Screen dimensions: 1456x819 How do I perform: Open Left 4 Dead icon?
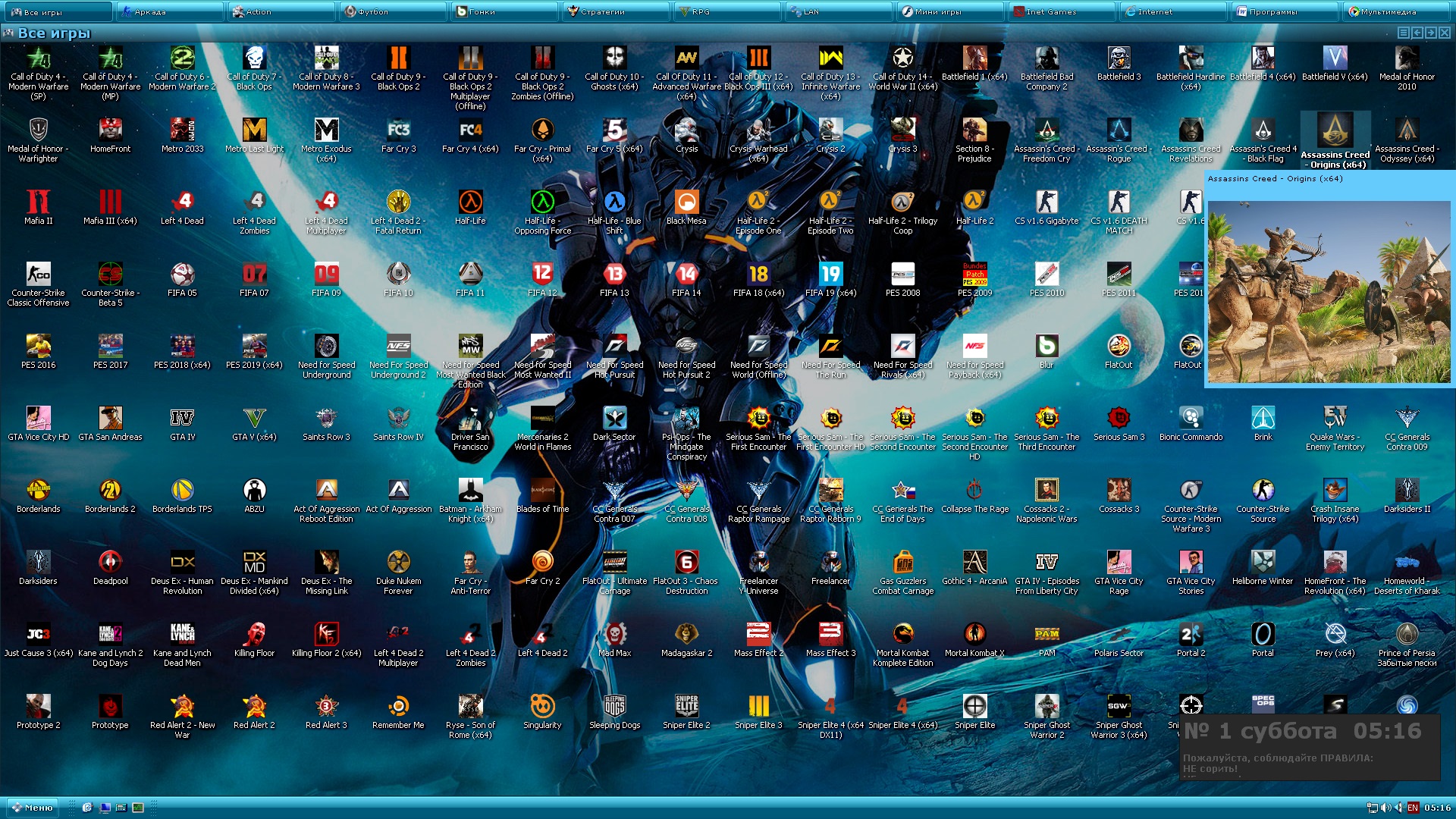(x=182, y=208)
